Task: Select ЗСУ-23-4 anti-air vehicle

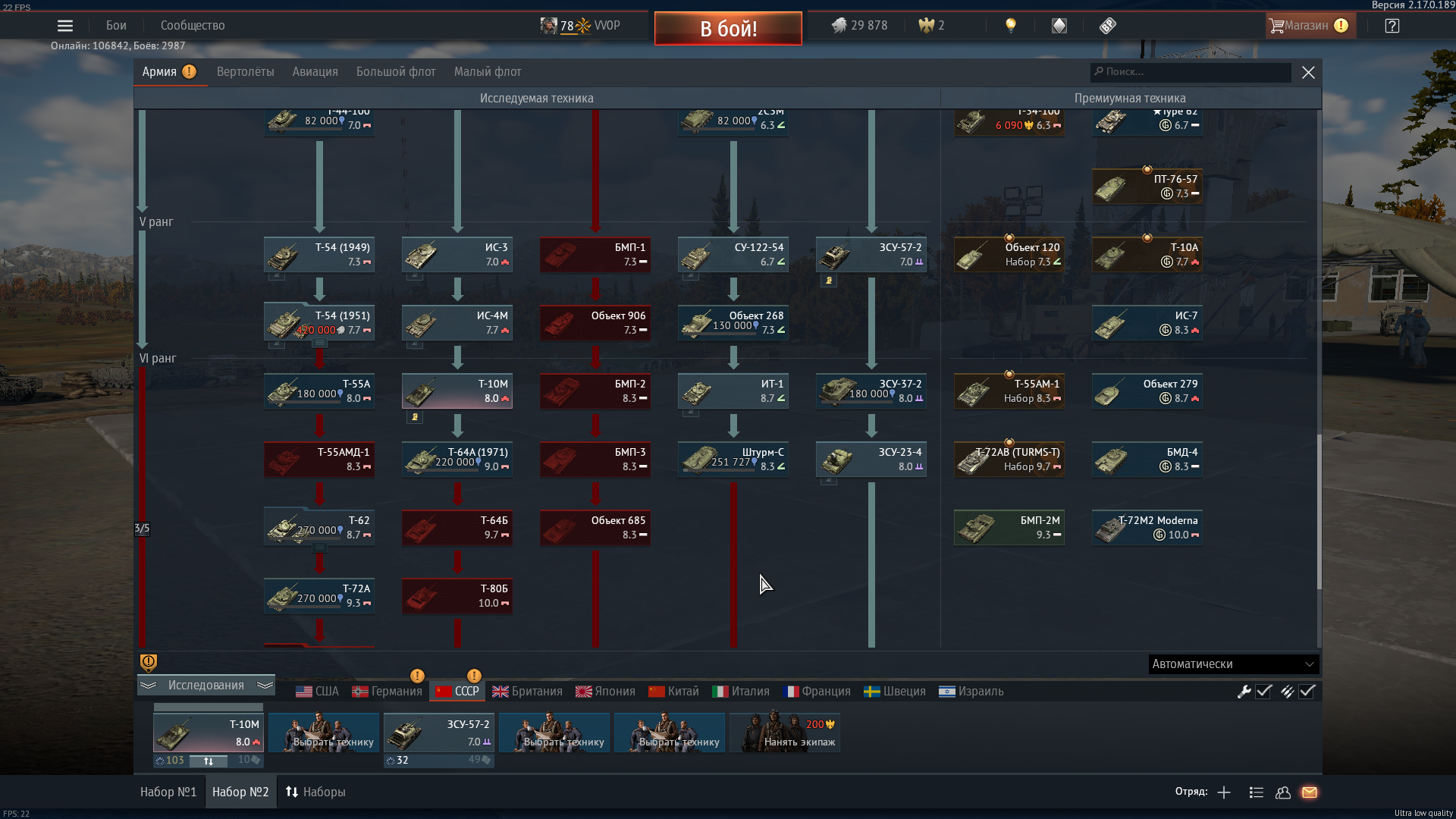Action: coord(871,460)
